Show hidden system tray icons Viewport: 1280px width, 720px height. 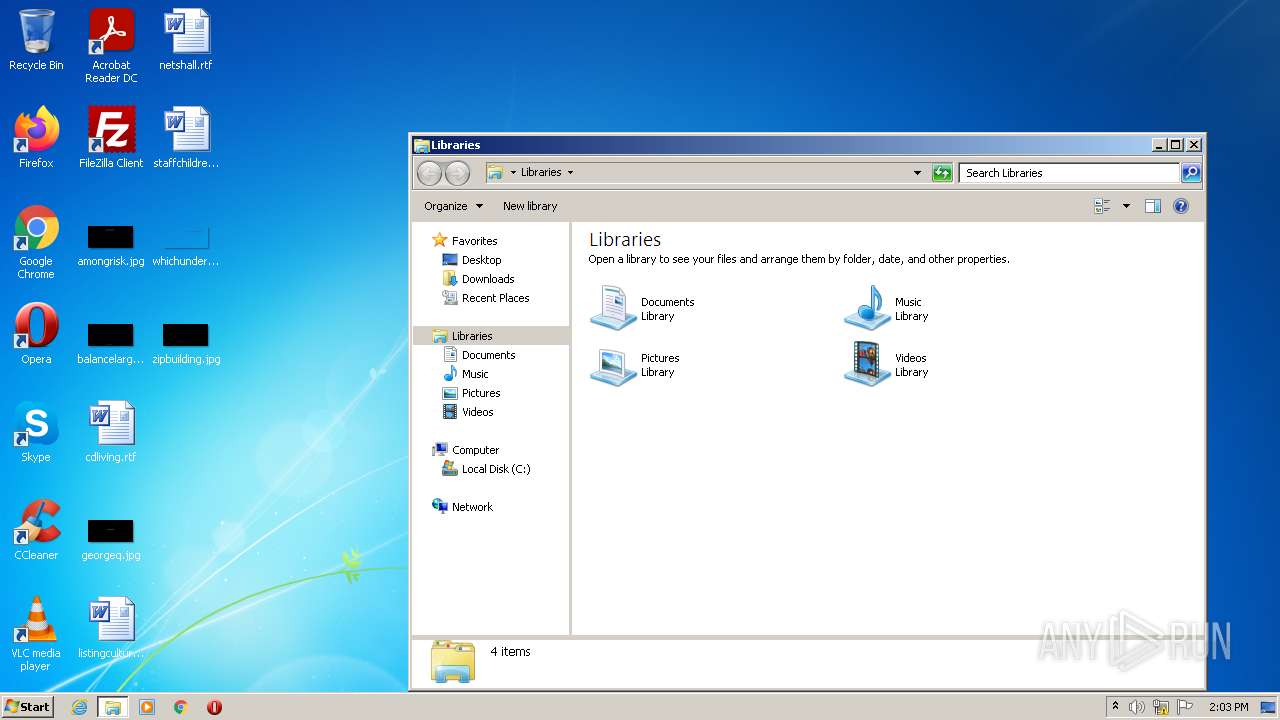(1115, 707)
